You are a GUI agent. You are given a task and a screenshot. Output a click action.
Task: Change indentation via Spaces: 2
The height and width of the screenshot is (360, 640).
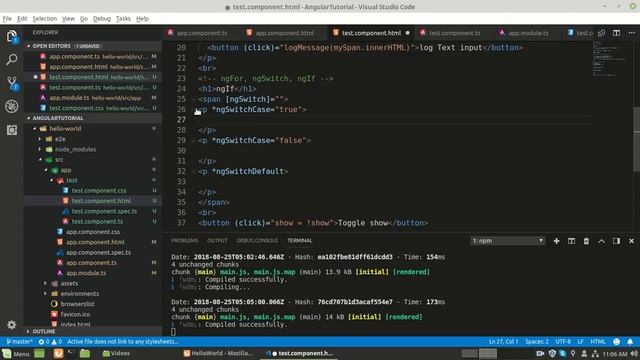click(x=537, y=342)
